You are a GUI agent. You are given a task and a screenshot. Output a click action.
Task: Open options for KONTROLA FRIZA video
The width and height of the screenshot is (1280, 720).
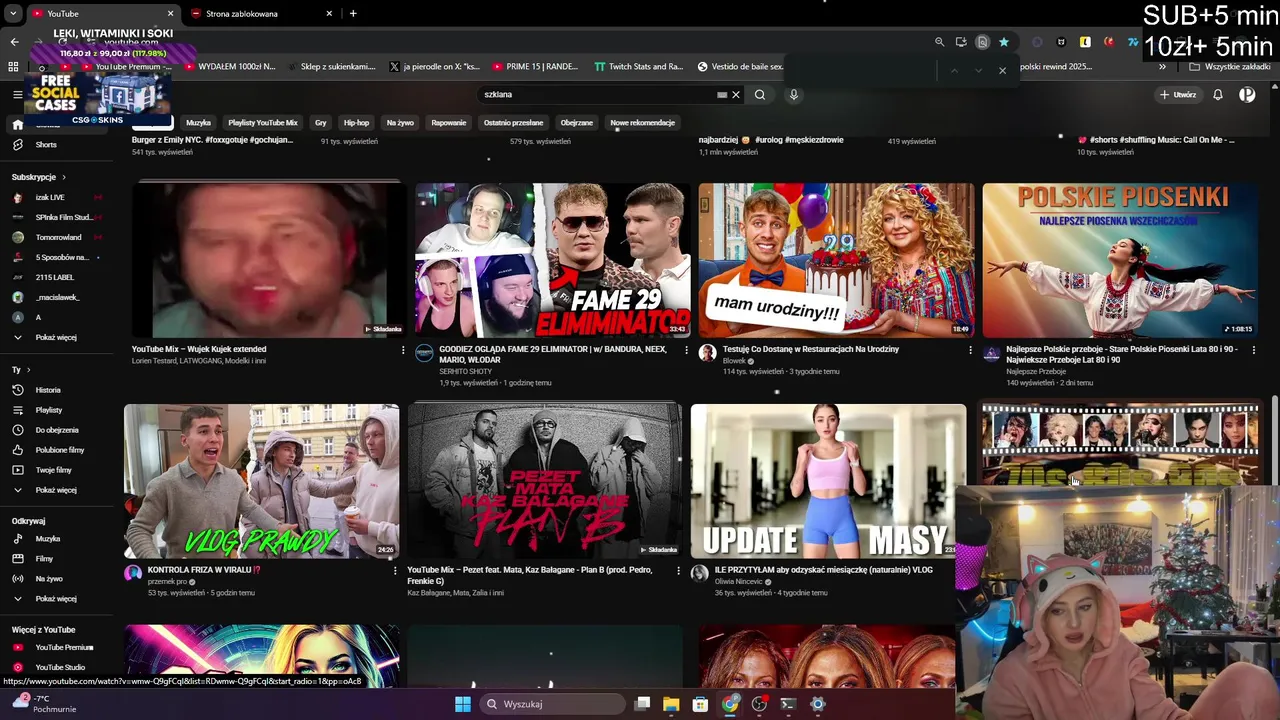(395, 571)
